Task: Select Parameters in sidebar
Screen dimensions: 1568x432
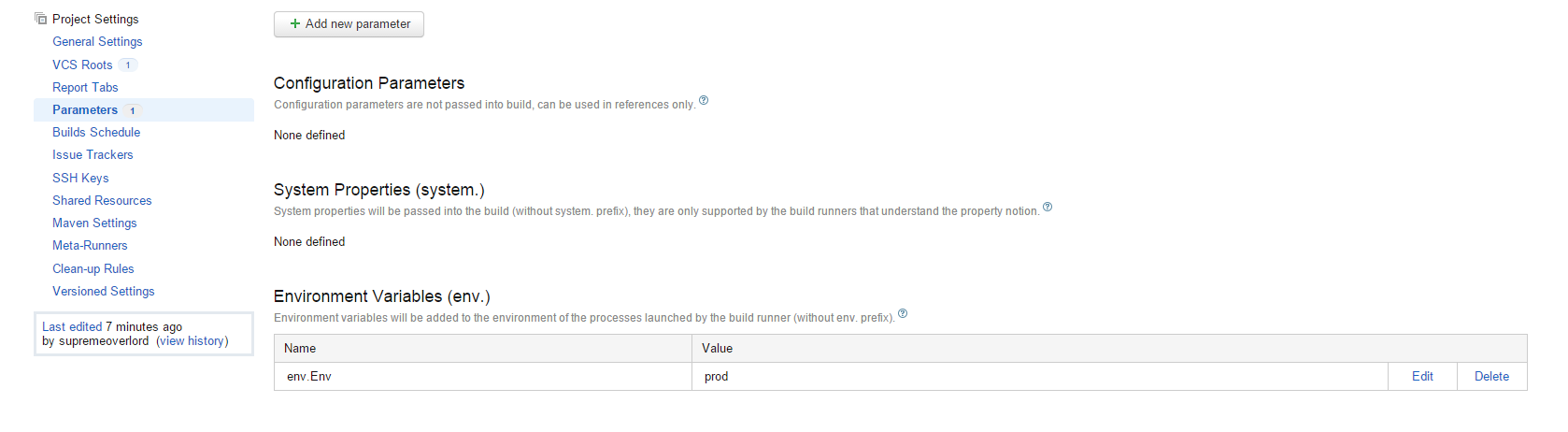Action: click(85, 109)
